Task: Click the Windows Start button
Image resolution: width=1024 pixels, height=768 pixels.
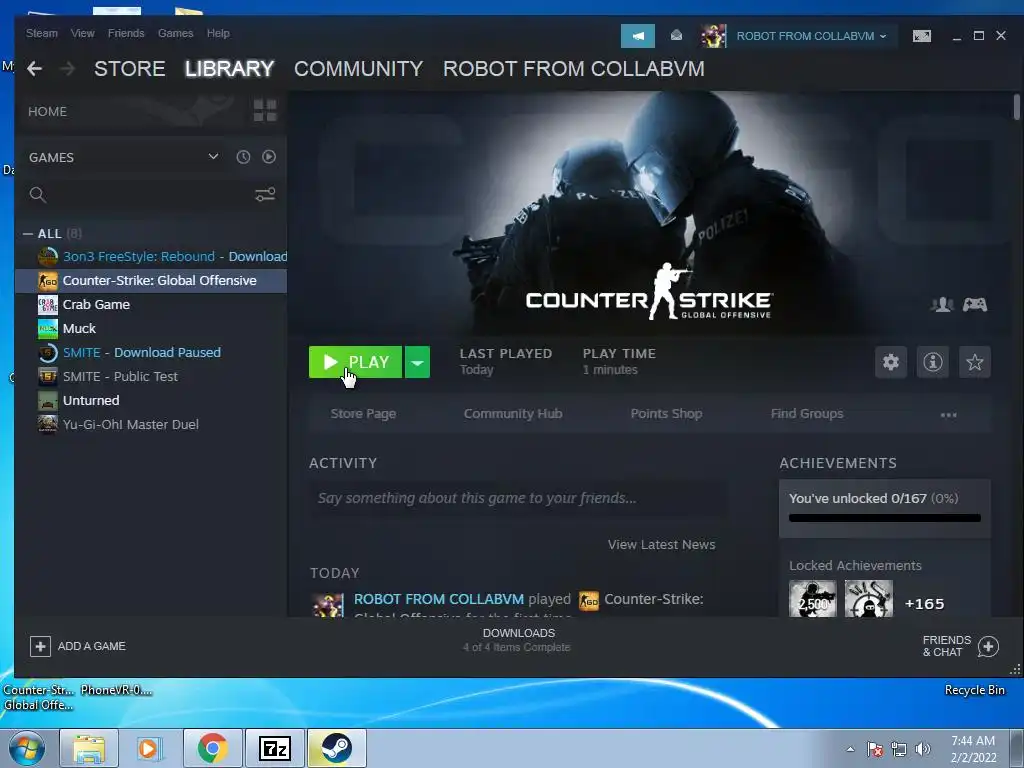Action: point(26,748)
